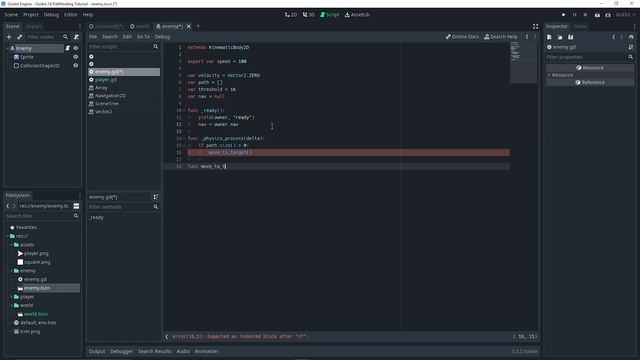Viewport: 640px width, 360px height.
Task: Open Inspector object history icon
Action: point(631,37)
